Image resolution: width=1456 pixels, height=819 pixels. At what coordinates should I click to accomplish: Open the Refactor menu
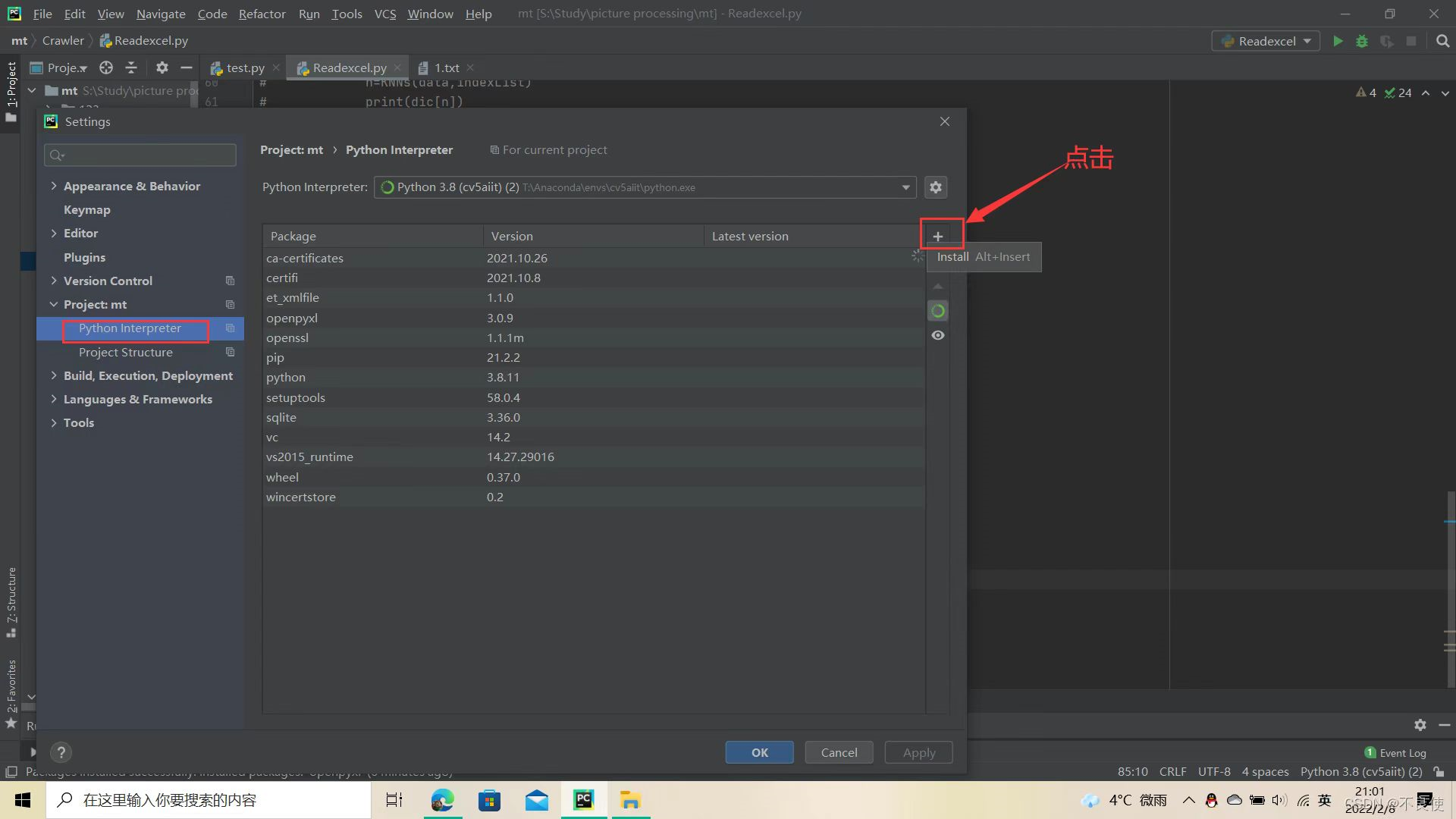click(x=262, y=14)
